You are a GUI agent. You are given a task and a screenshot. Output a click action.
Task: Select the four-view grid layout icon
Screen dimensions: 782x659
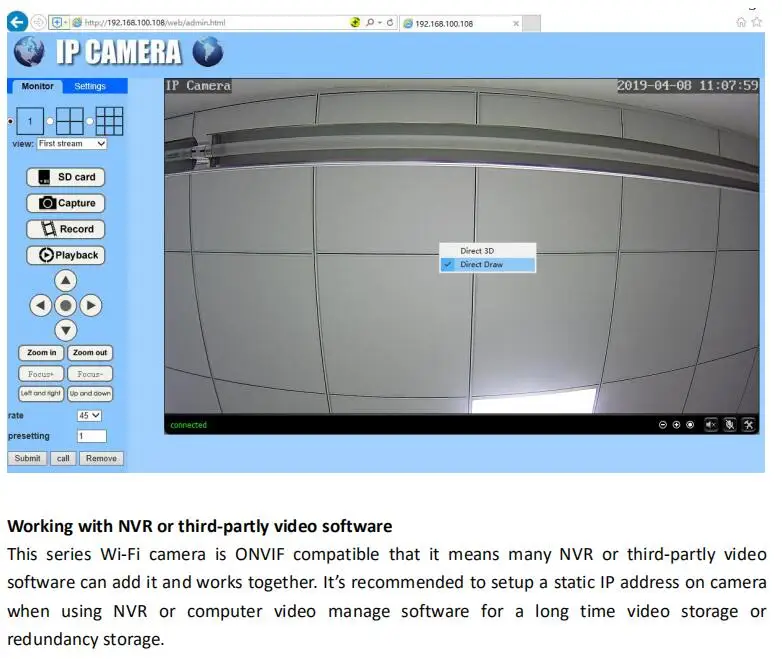[x=69, y=121]
